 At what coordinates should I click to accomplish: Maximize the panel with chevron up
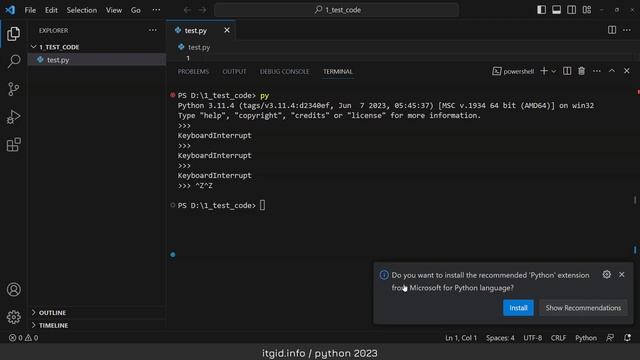pos(612,71)
